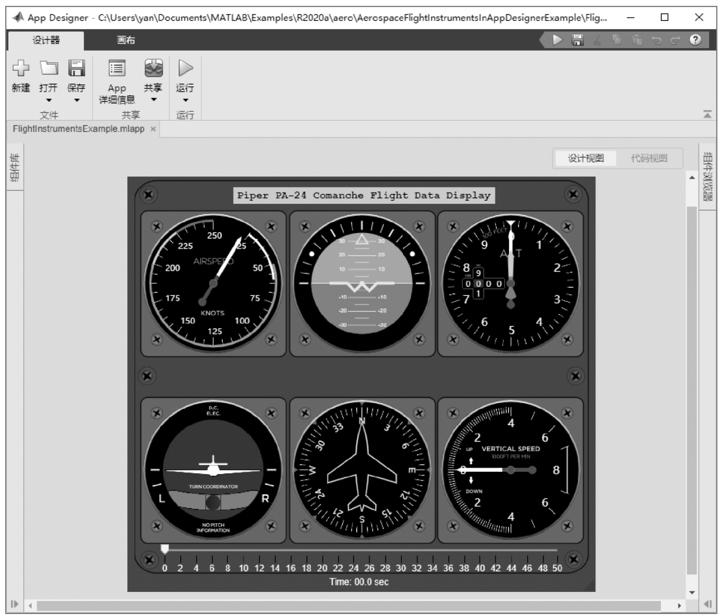Switch to Design View (设计视图)
The width and height of the screenshot is (720, 616).
pos(585,158)
